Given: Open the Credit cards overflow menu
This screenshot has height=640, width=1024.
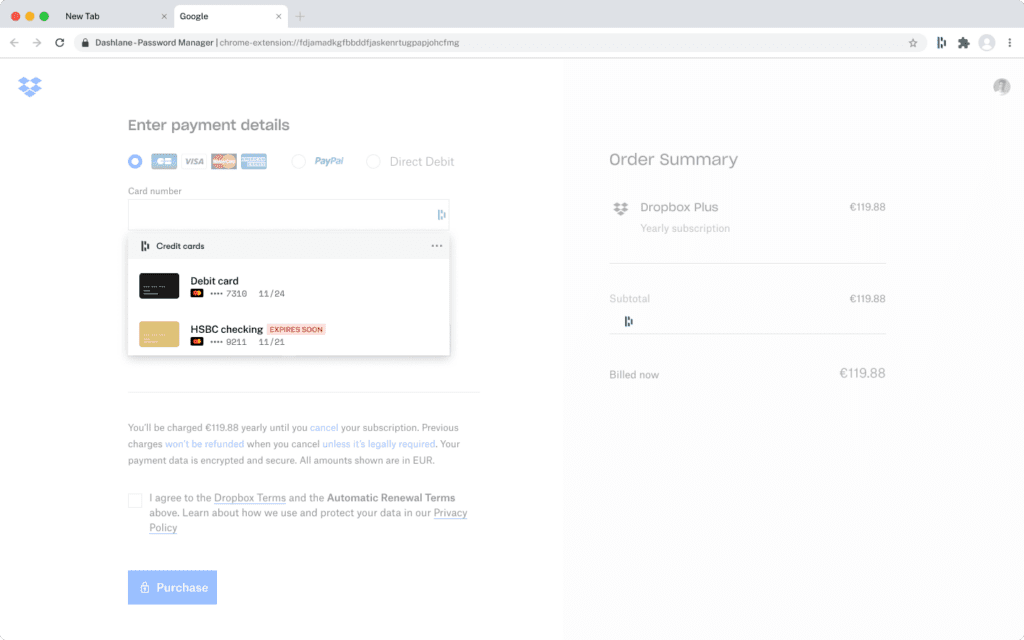Looking at the screenshot, I should (x=436, y=245).
